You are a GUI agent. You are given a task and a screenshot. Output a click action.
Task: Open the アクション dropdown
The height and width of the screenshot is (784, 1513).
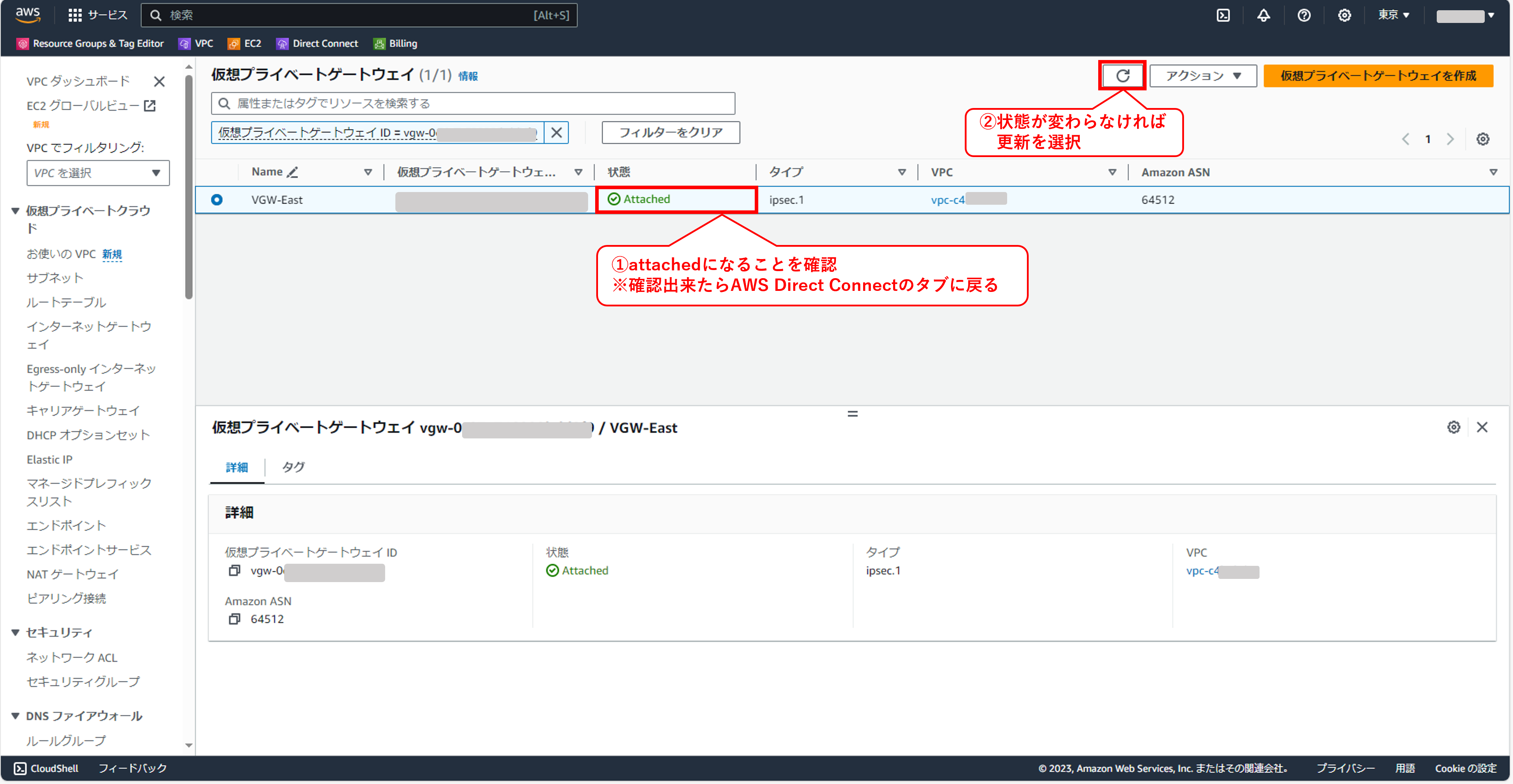pos(1202,76)
